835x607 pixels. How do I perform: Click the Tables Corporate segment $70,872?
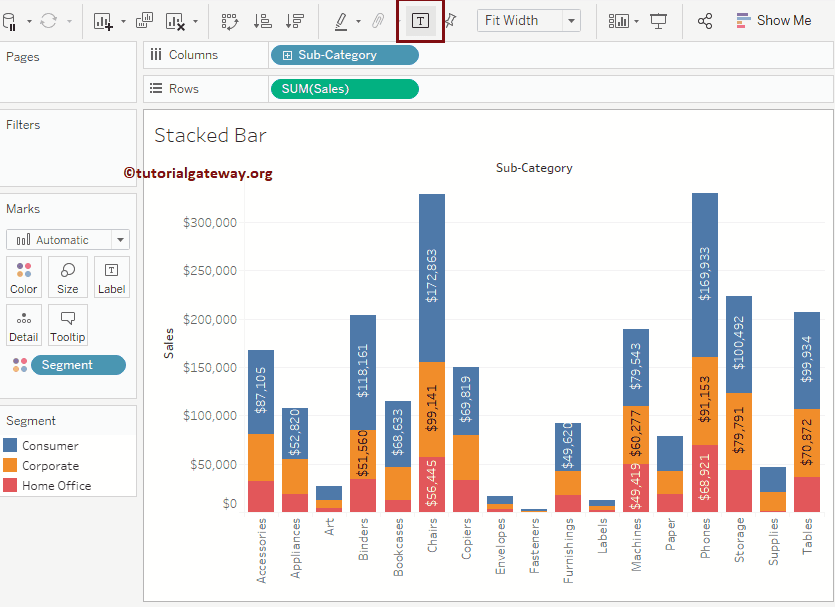click(807, 443)
